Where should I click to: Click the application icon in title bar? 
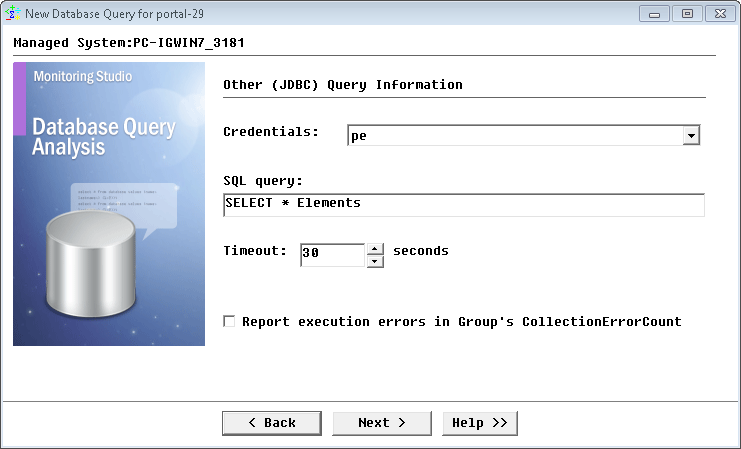tap(12, 13)
